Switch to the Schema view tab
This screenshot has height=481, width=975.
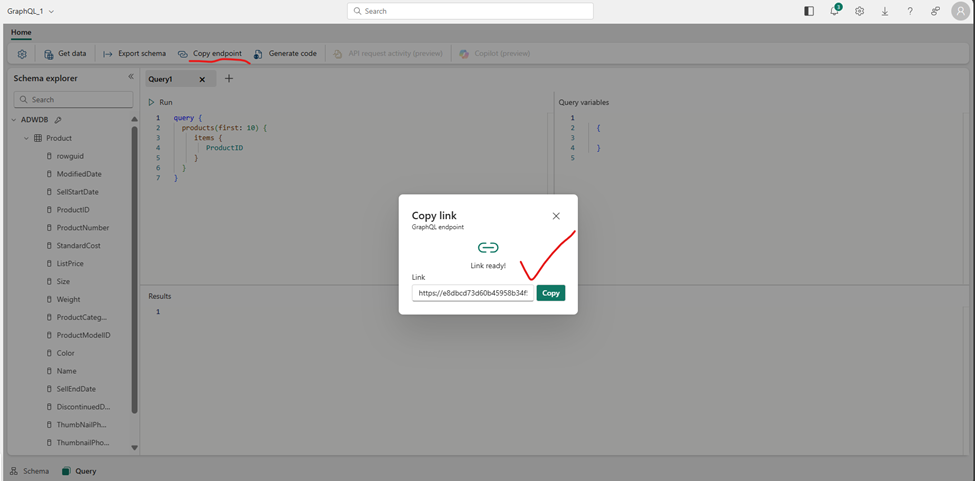pyautogui.click(x=29, y=470)
